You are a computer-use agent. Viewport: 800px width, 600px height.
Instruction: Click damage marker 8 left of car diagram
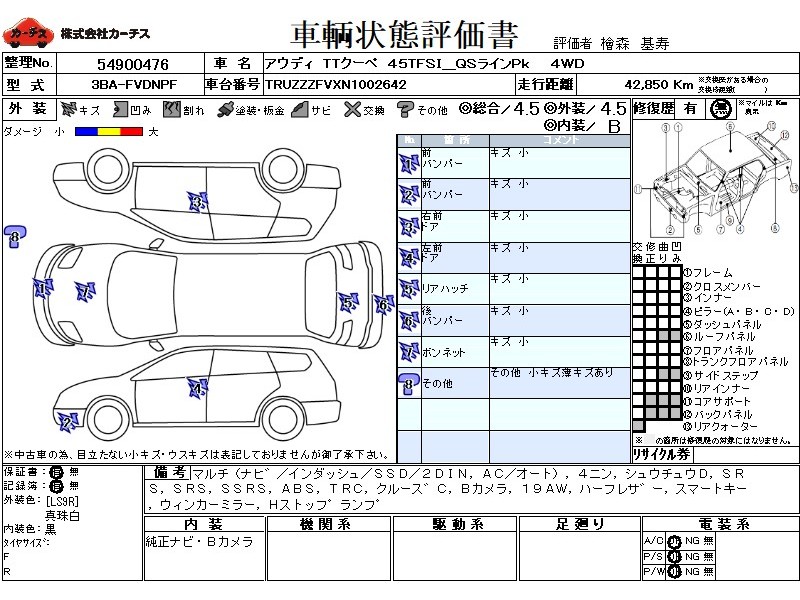pos(14,236)
